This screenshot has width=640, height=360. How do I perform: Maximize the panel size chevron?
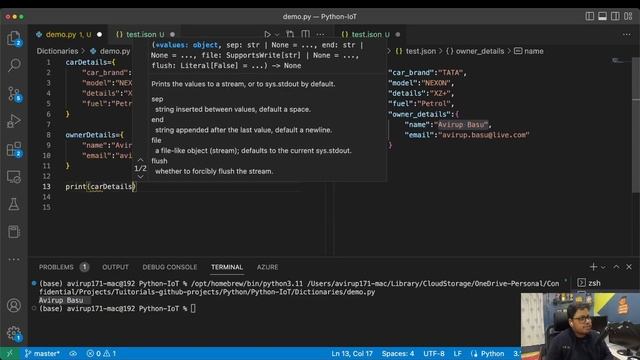[616, 267]
